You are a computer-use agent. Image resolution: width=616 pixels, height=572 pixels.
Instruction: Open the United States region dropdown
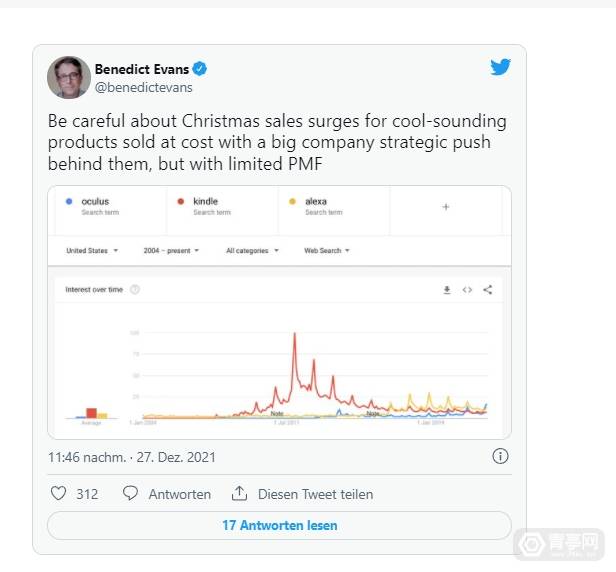coord(92,251)
